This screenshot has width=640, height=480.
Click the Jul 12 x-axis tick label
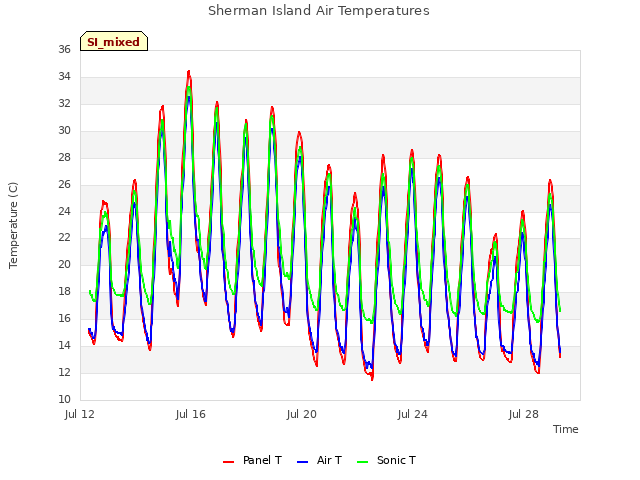(80, 415)
